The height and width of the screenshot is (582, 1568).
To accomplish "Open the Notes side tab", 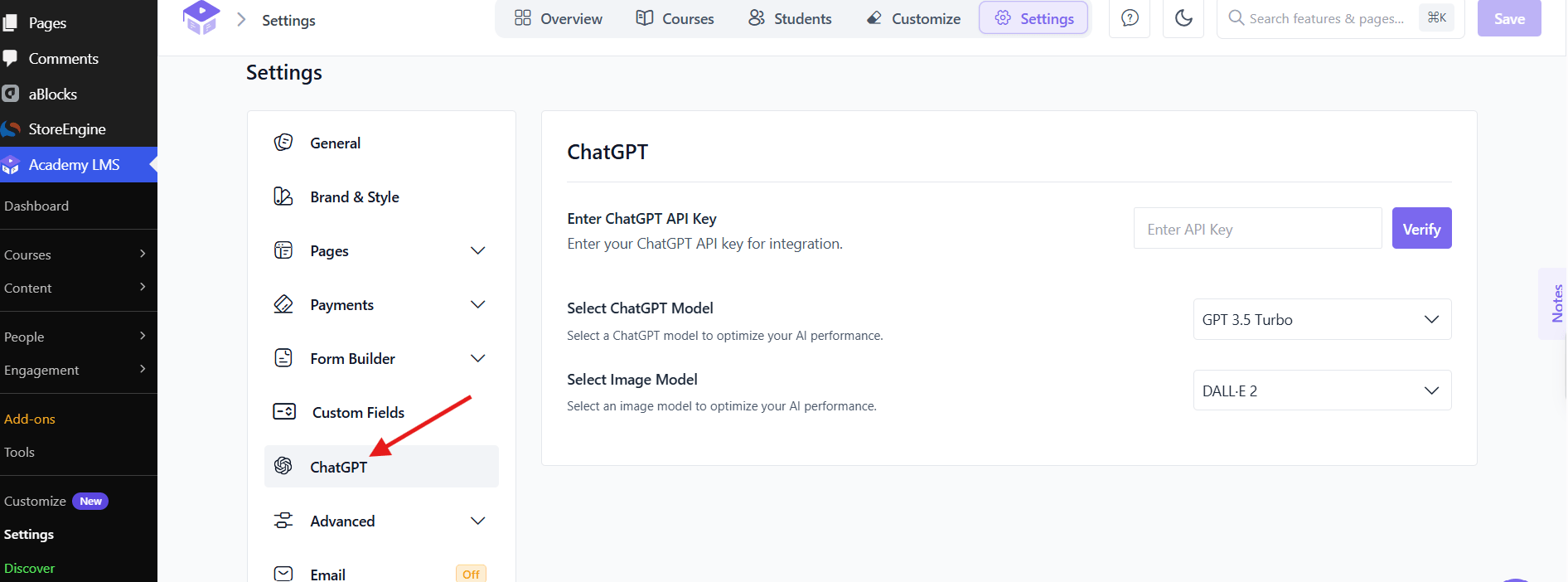I will coord(1554,303).
